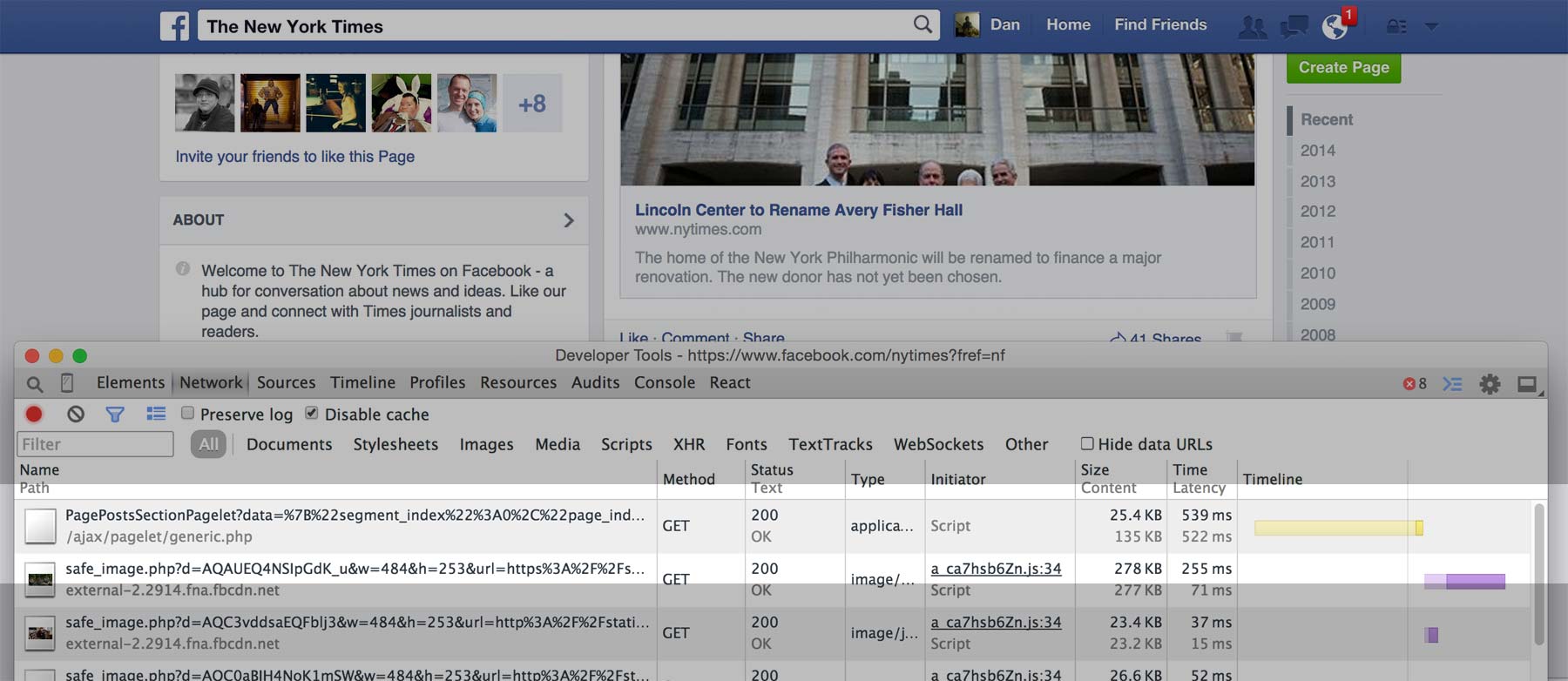Click the errors count indicator showing 8
The height and width of the screenshot is (681, 1568).
tap(1416, 384)
